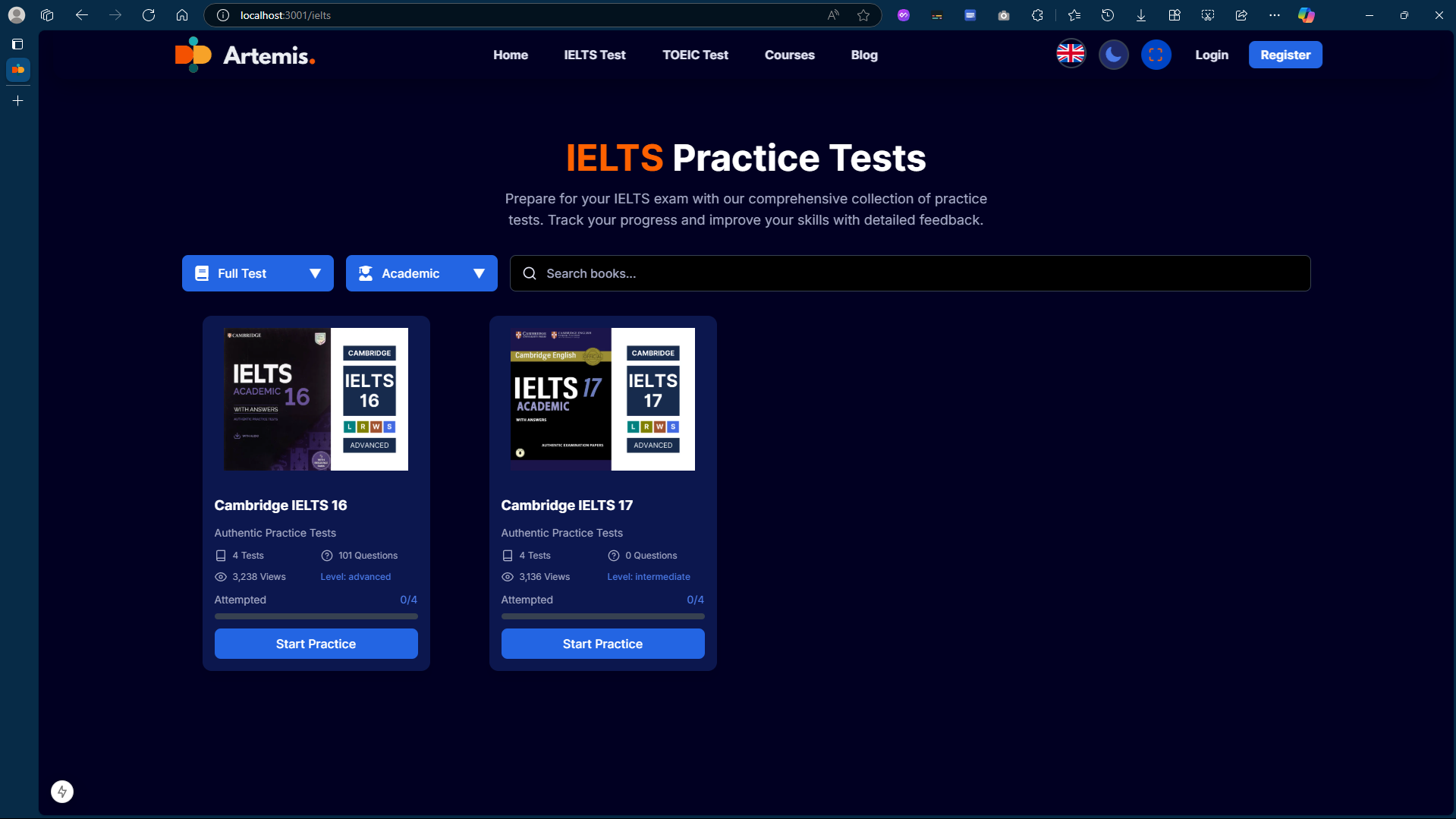Open browser profile avatar
This screenshot has width=1456, height=819.
click(x=16, y=15)
